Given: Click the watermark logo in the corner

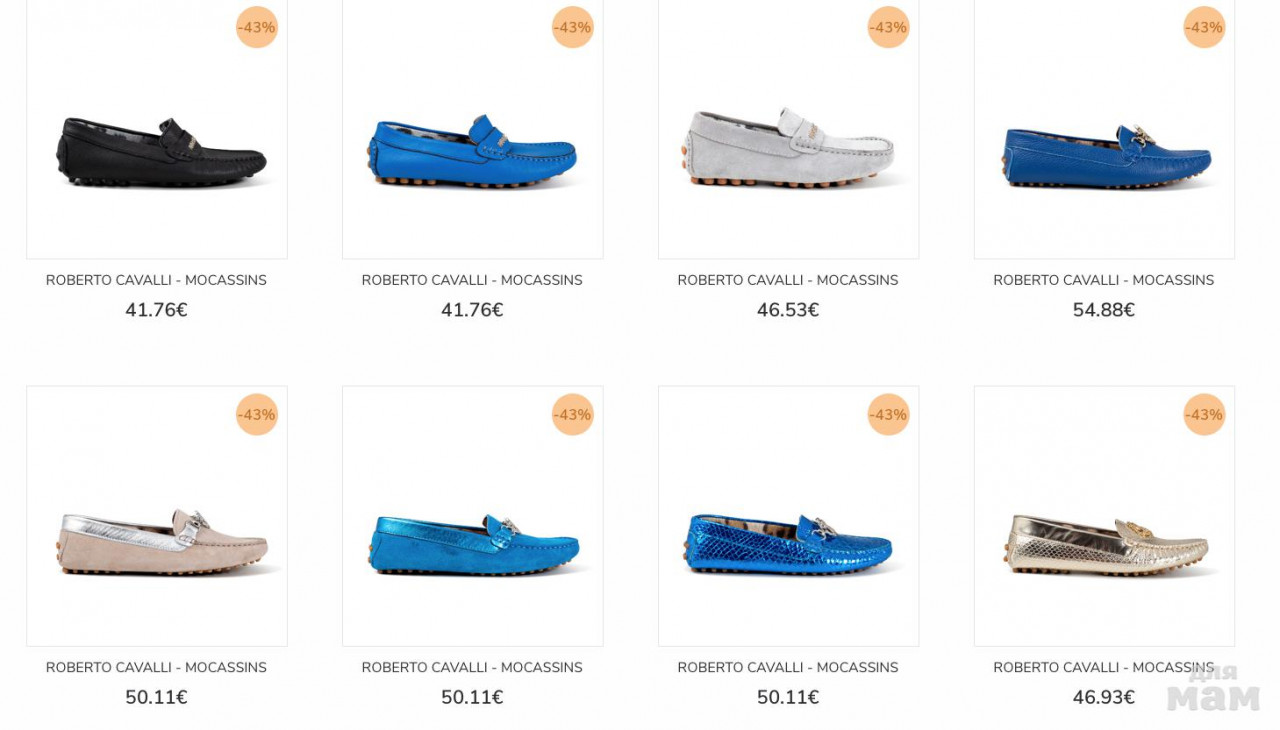Looking at the screenshot, I should (x=1213, y=688).
